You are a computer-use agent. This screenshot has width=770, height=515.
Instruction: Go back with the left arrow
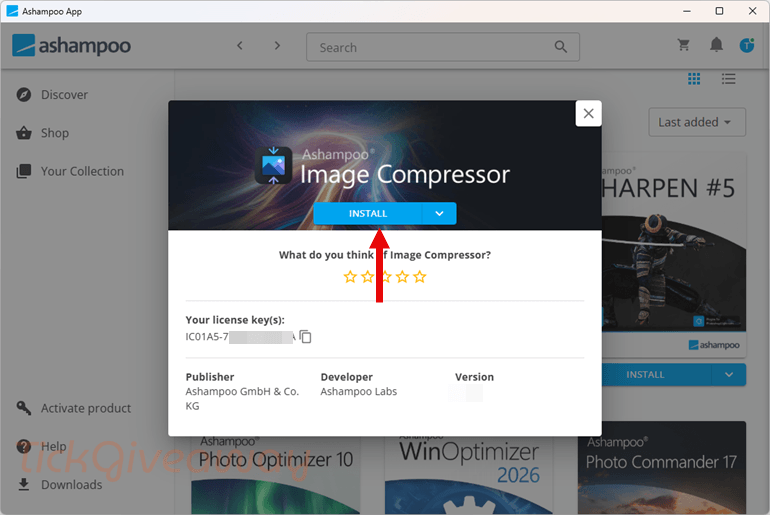click(240, 46)
